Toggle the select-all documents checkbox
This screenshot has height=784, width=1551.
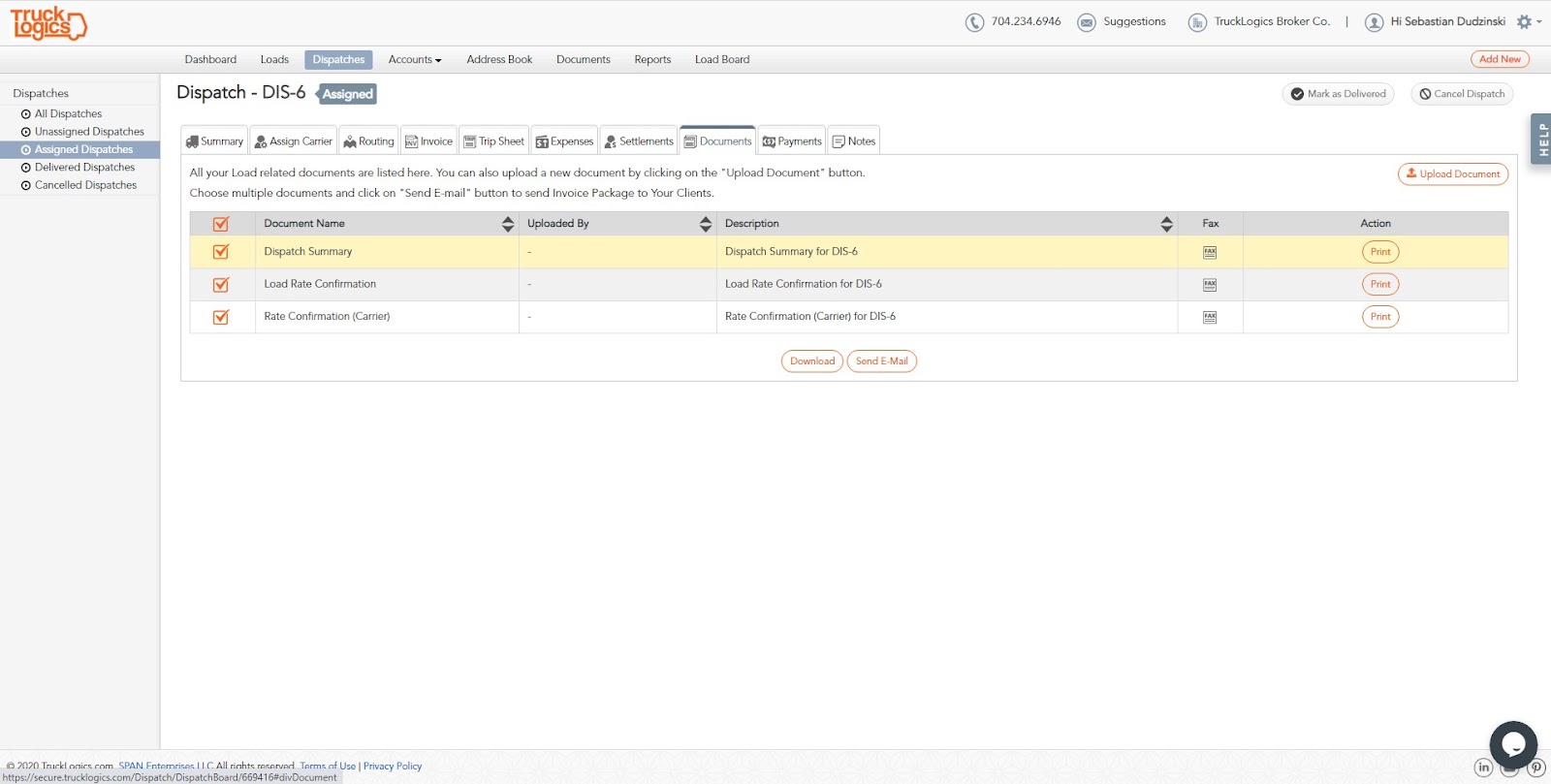point(221,224)
